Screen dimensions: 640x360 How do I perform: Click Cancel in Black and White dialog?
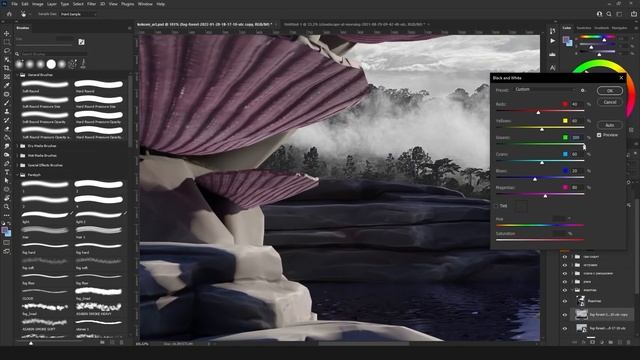pos(610,102)
